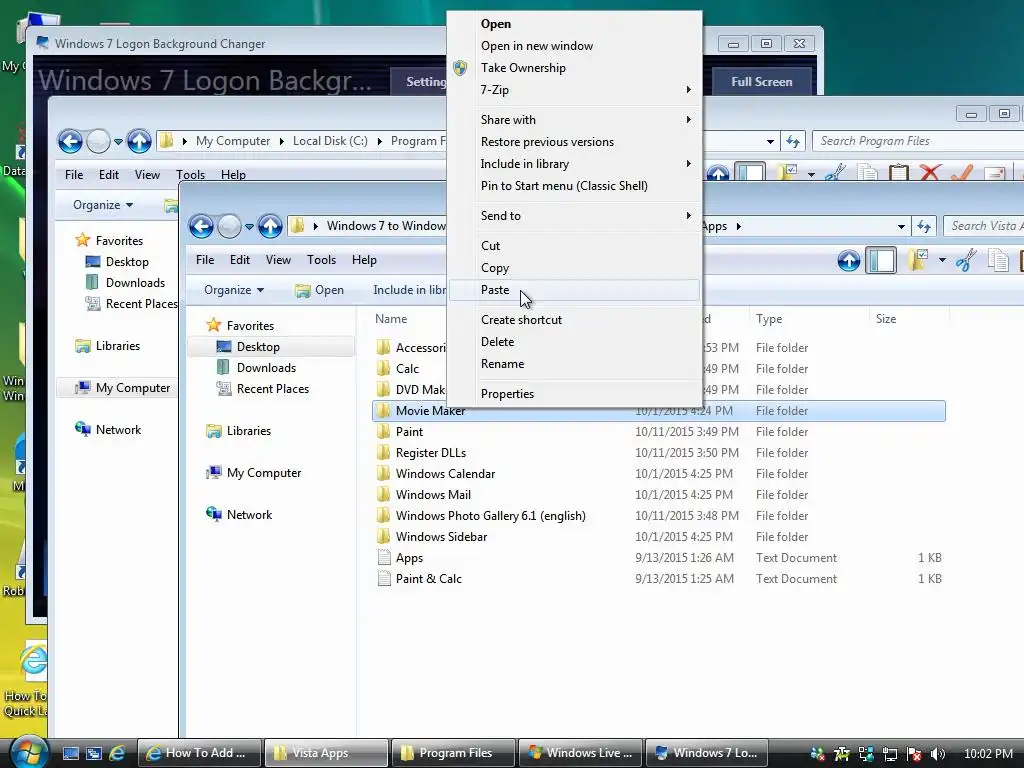This screenshot has width=1024, height=768.
Task: Click clipboard Paste icon in Program Files toolbar
Action: pos(899,172)
